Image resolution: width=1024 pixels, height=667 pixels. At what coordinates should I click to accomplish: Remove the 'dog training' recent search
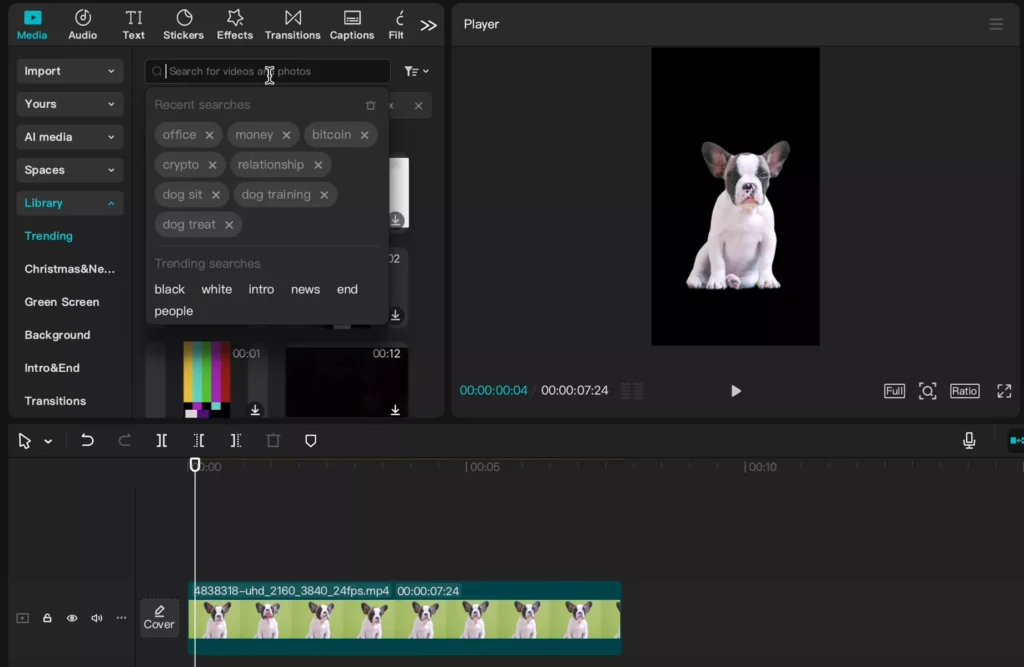tap(324, 195)
